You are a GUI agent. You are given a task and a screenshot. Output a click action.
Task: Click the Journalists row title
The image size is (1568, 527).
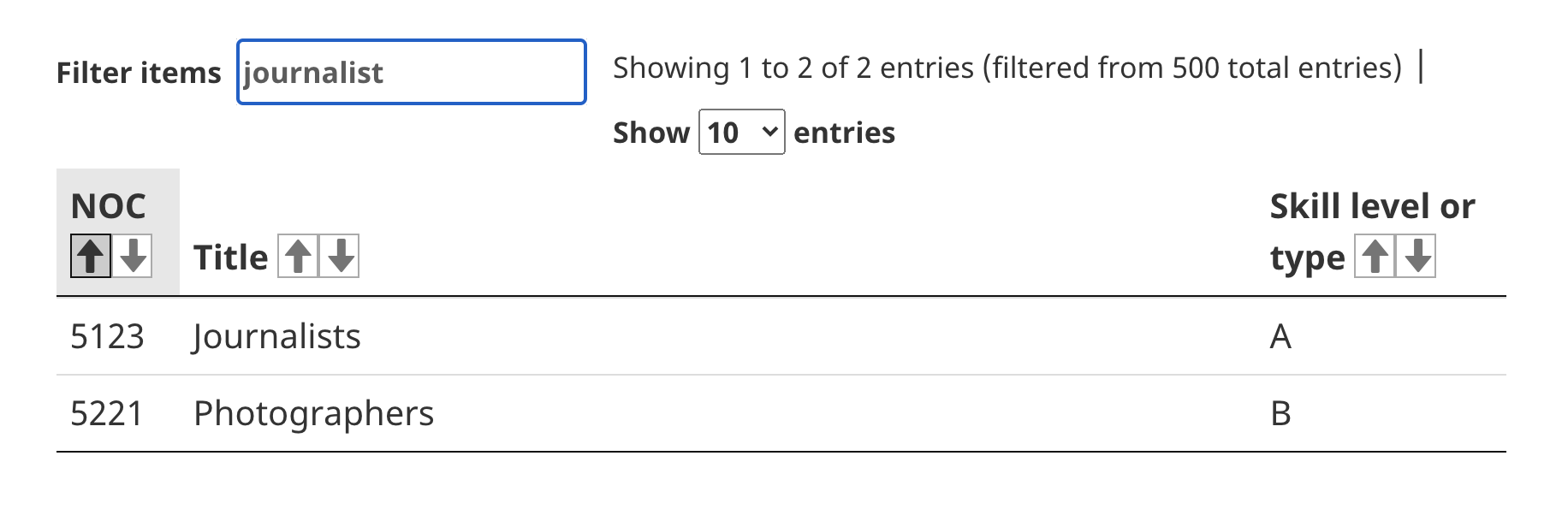(x=277, y=336)
